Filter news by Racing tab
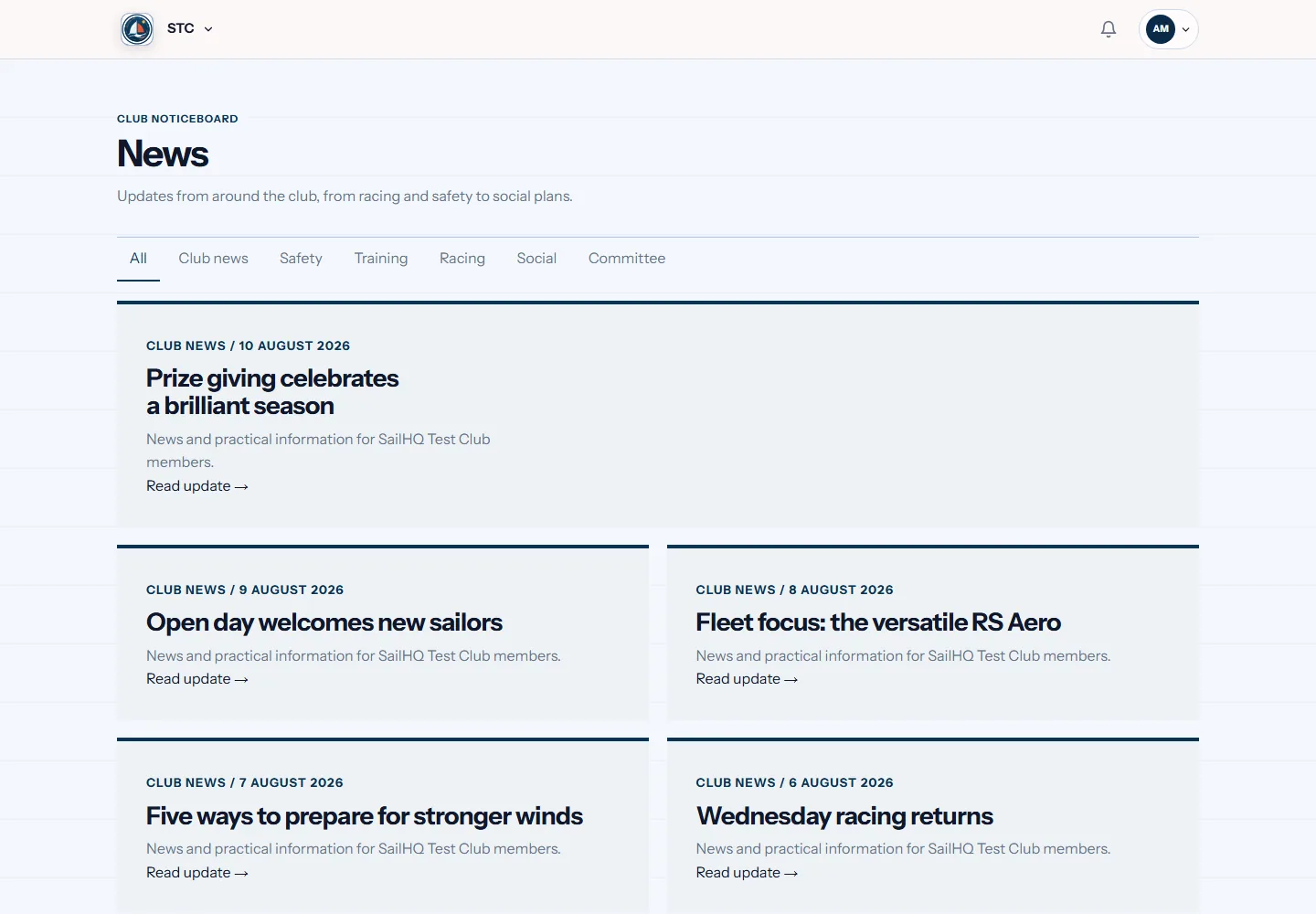The image size is (1316, 914). point(462,259)
